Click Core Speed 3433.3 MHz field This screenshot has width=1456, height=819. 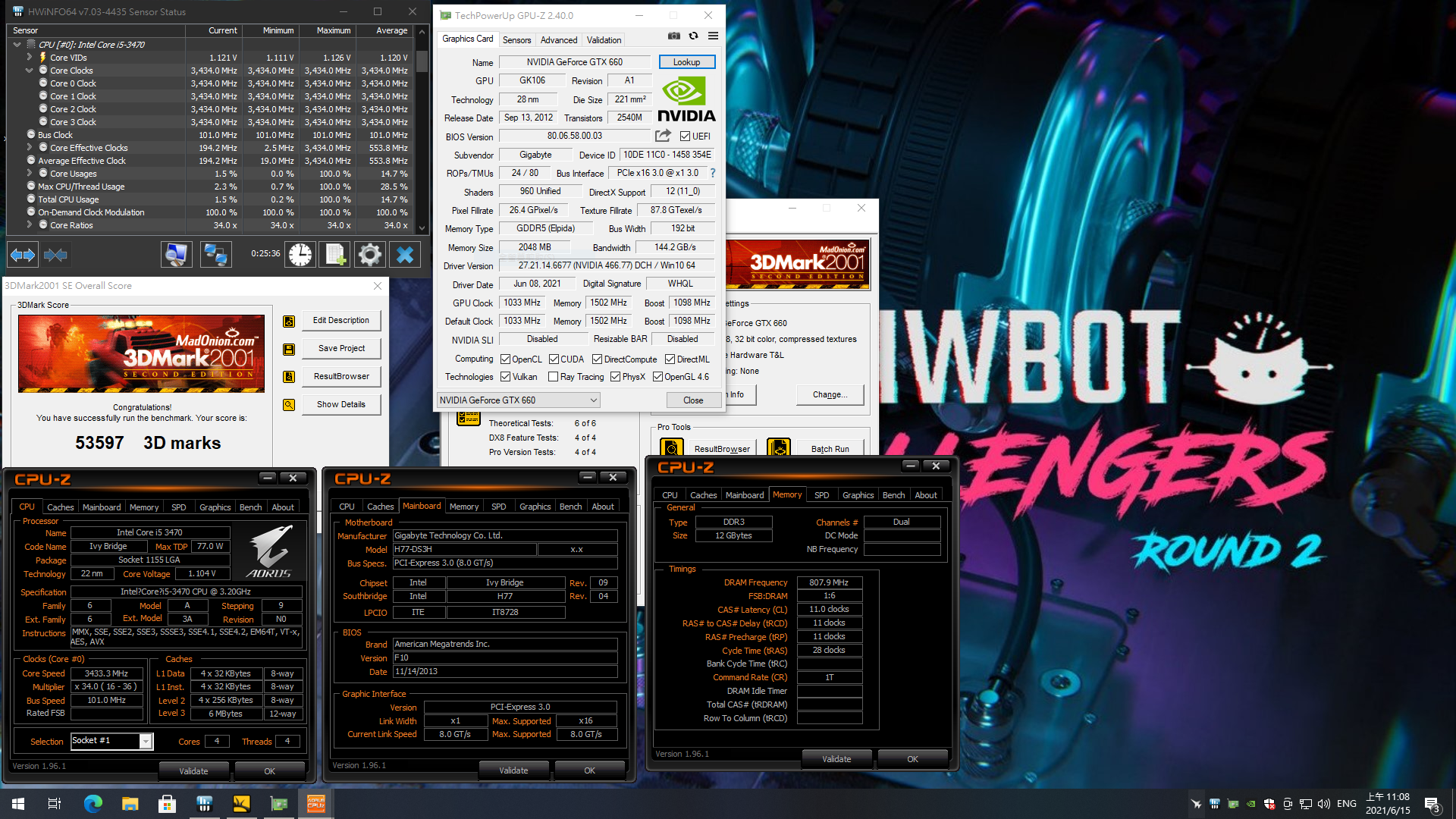click(106, 673)
